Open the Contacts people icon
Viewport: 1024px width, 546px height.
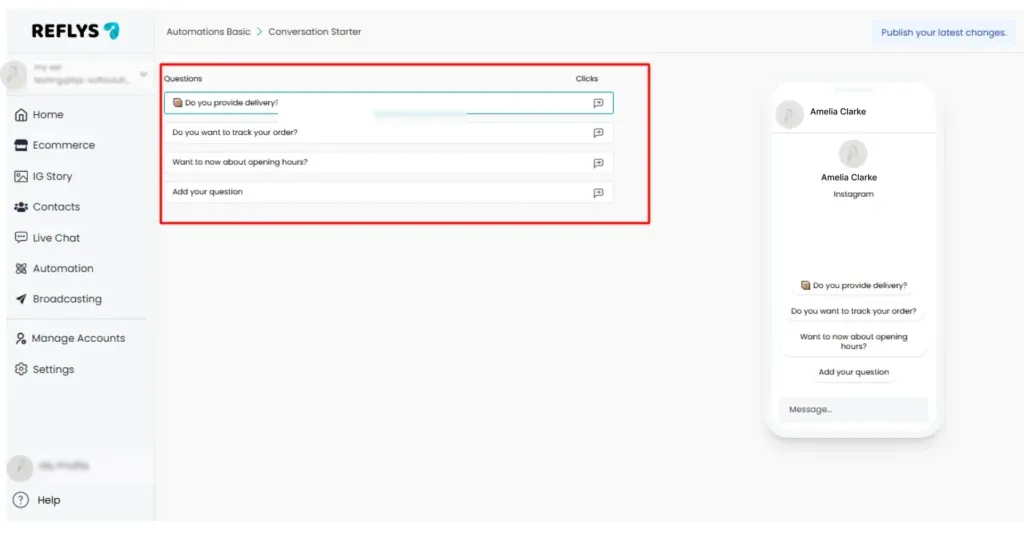[x=21, y=207]
